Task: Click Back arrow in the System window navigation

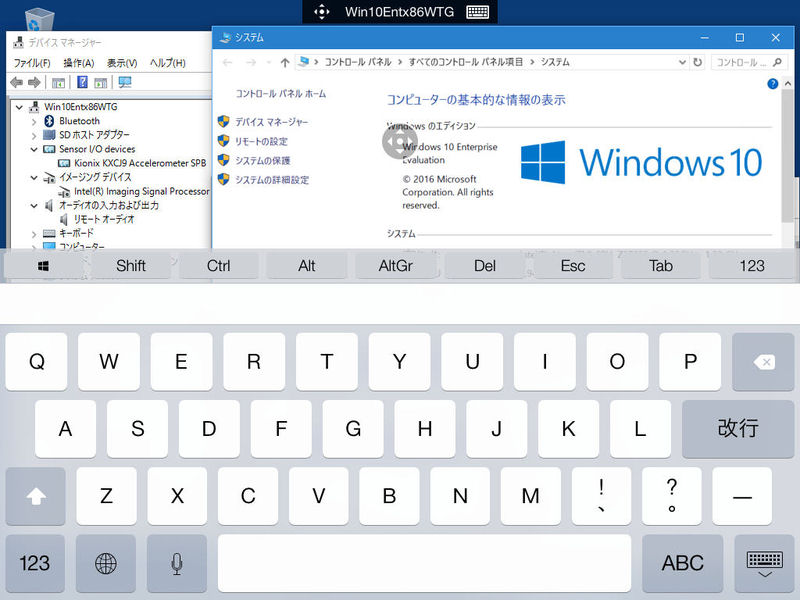Action: [x=228, y=62]
